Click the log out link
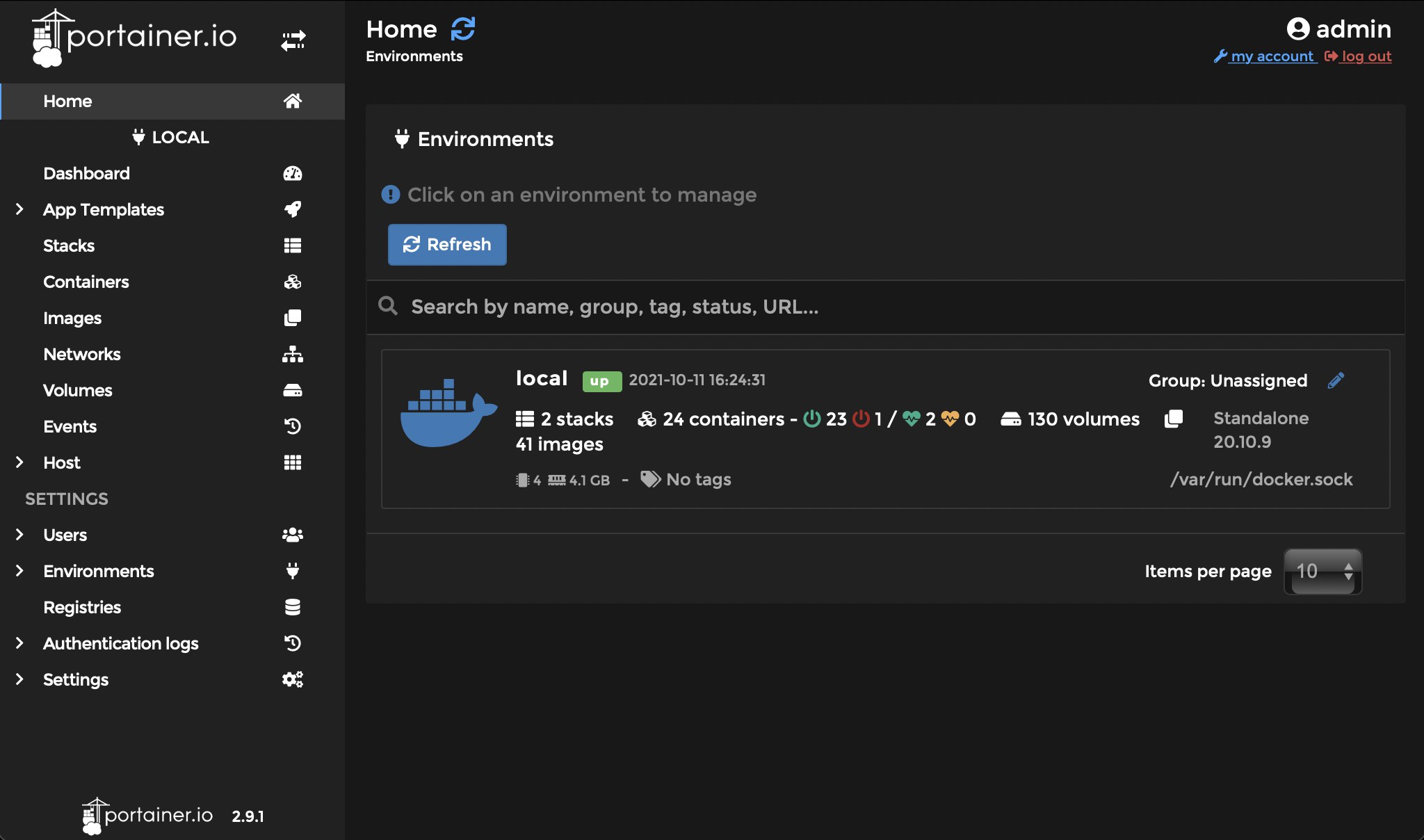 (x=1366, y=56)
